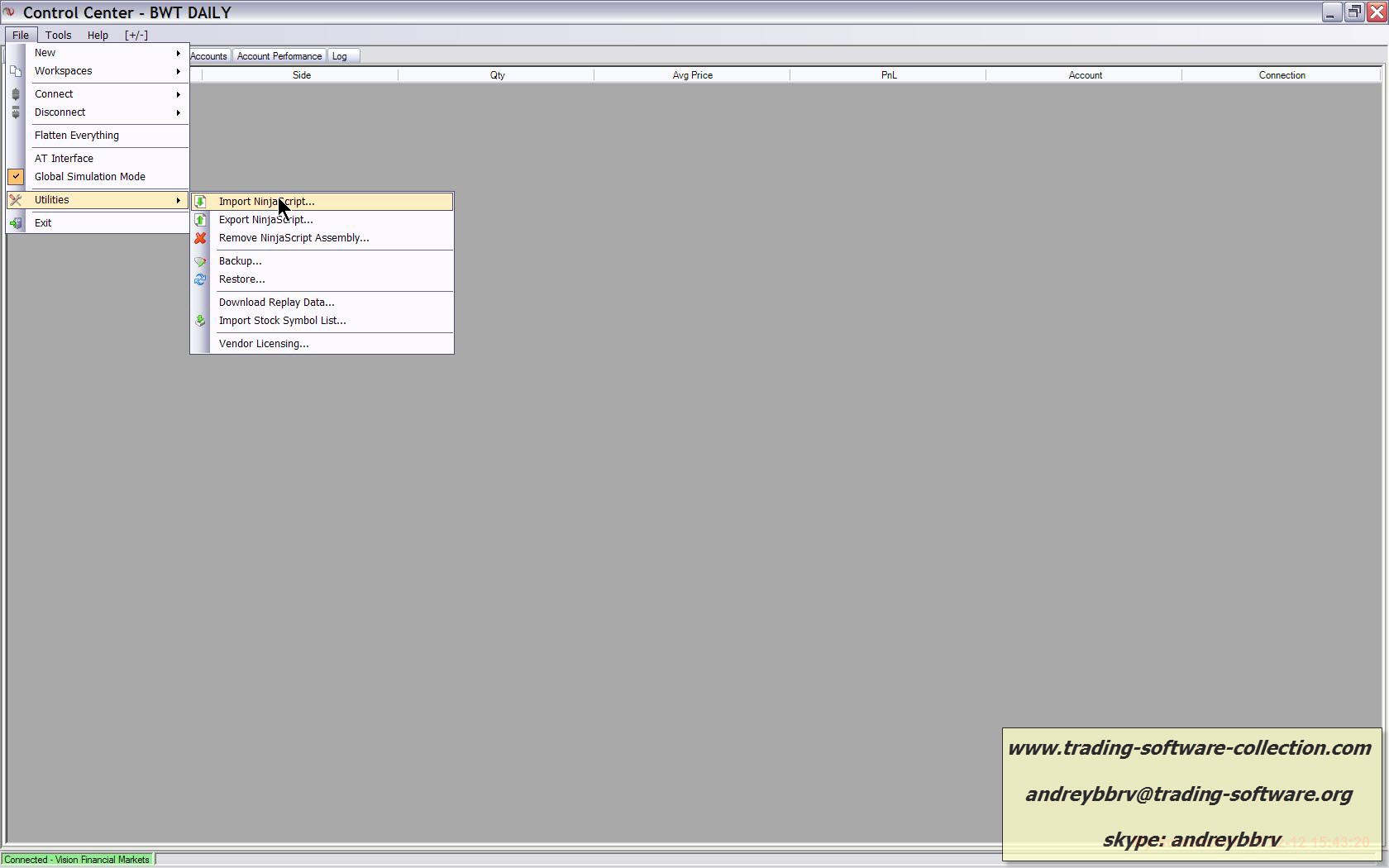Switch to the Account Performance tab

pyautogui.click(x=279, y=56)
